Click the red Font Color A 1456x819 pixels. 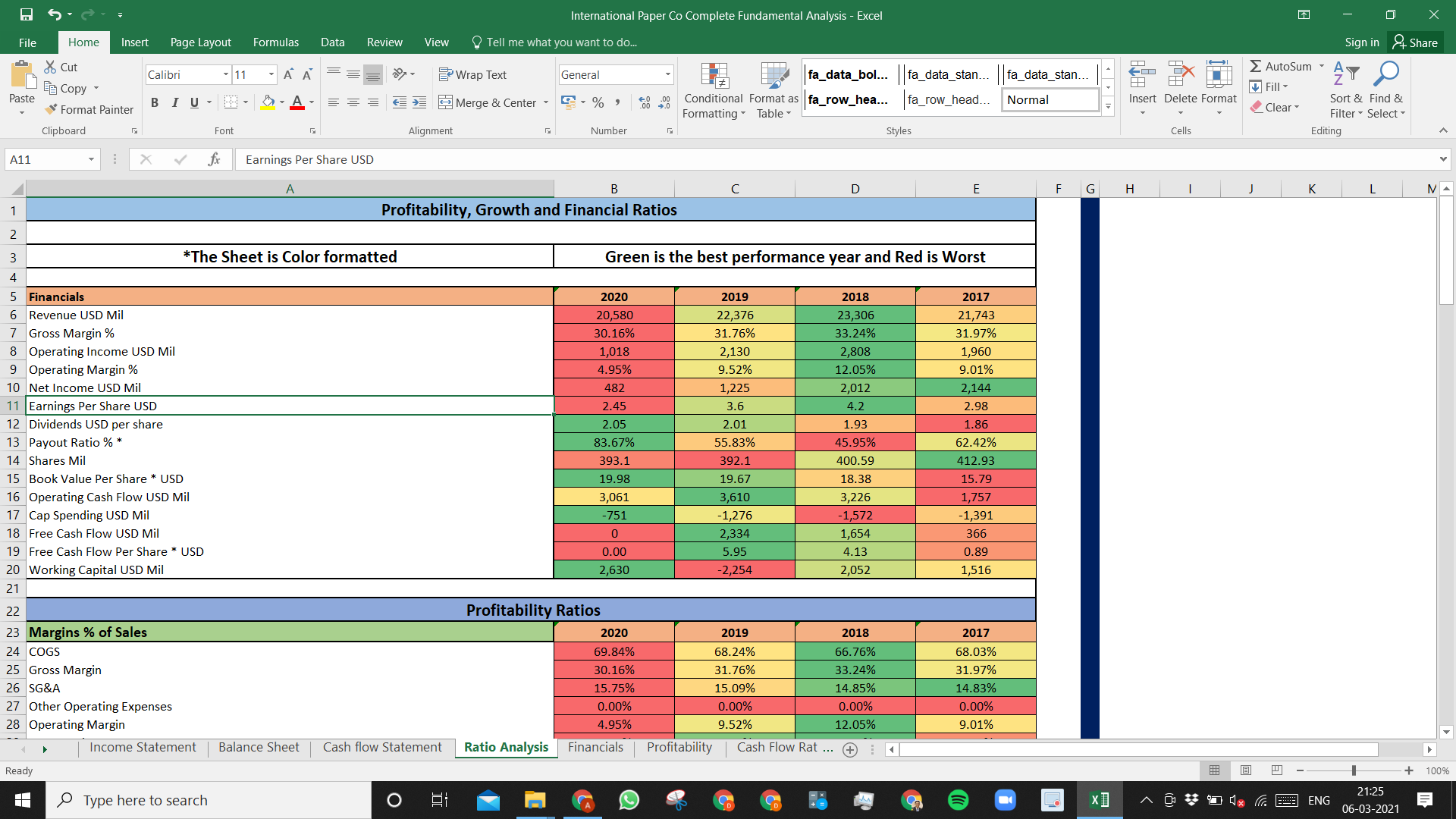(297, 102)
